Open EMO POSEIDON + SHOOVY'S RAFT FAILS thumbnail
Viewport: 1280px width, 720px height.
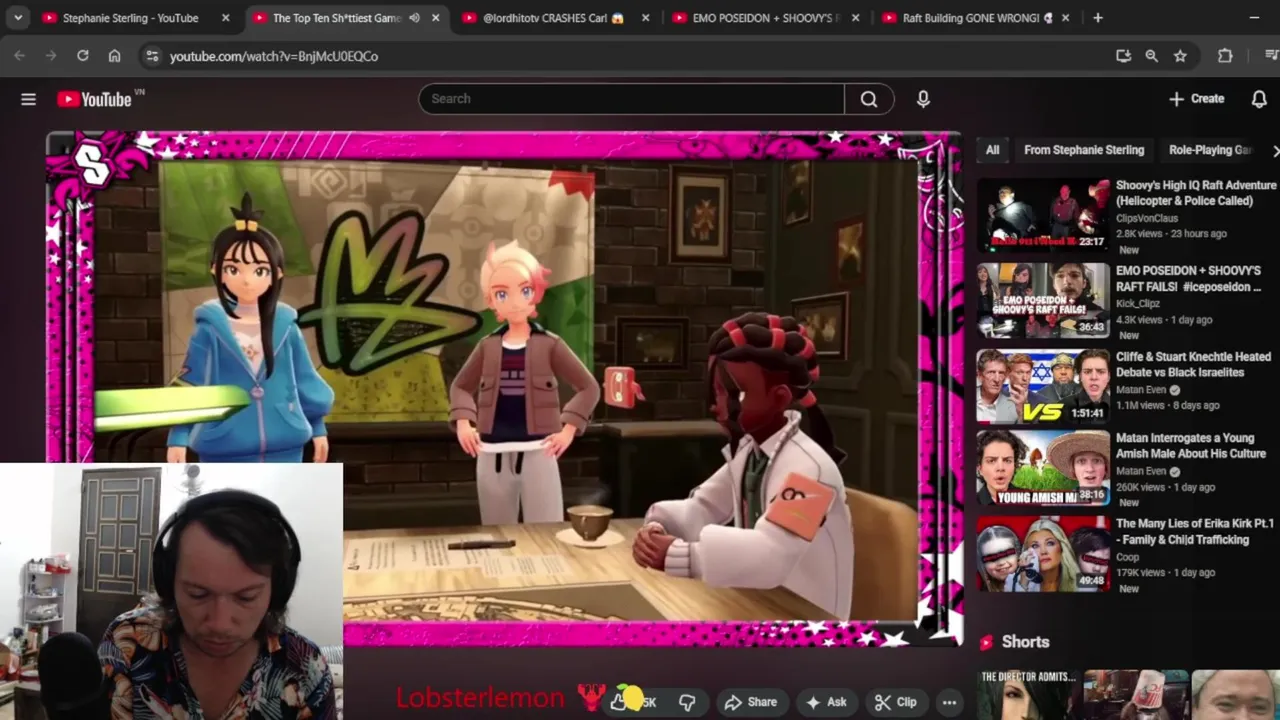pyautogui.click(x=1043, y=301)
